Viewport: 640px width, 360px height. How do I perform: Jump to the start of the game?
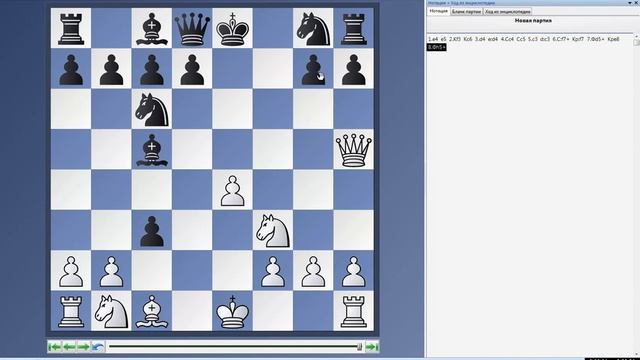[54, 347]
